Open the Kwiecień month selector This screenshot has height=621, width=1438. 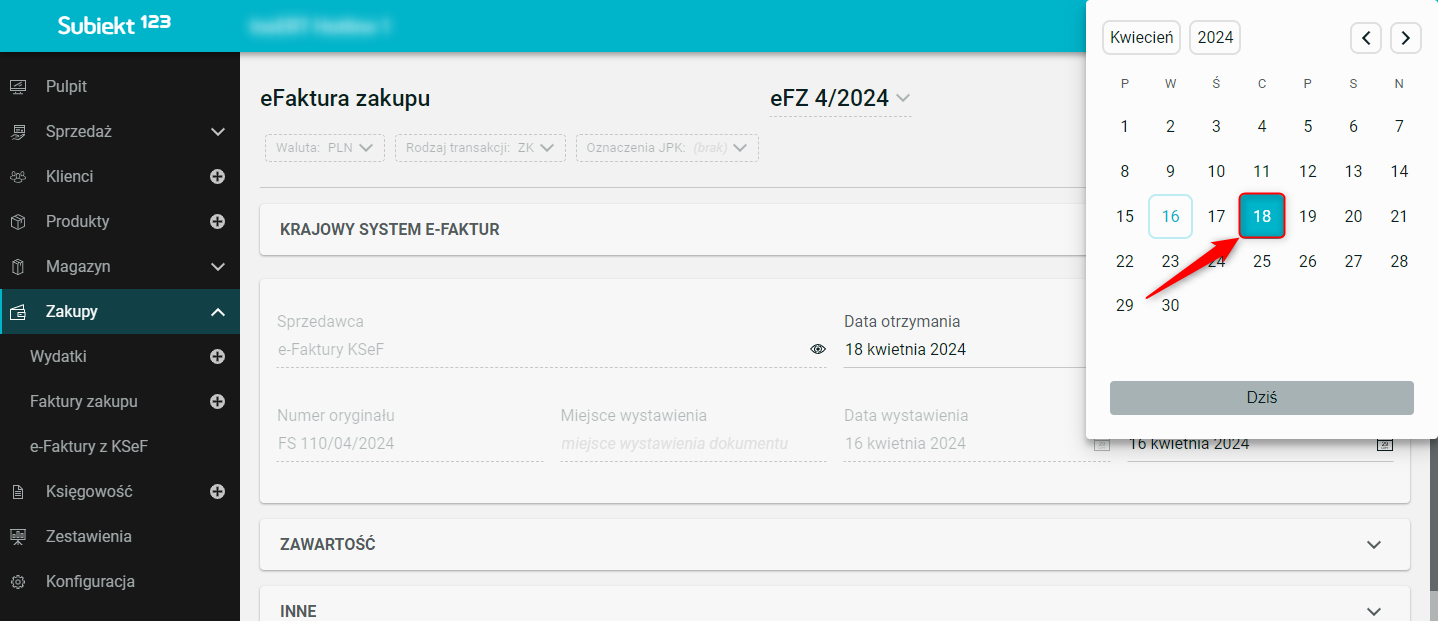pyautogui.click(x=1141, y=38)
